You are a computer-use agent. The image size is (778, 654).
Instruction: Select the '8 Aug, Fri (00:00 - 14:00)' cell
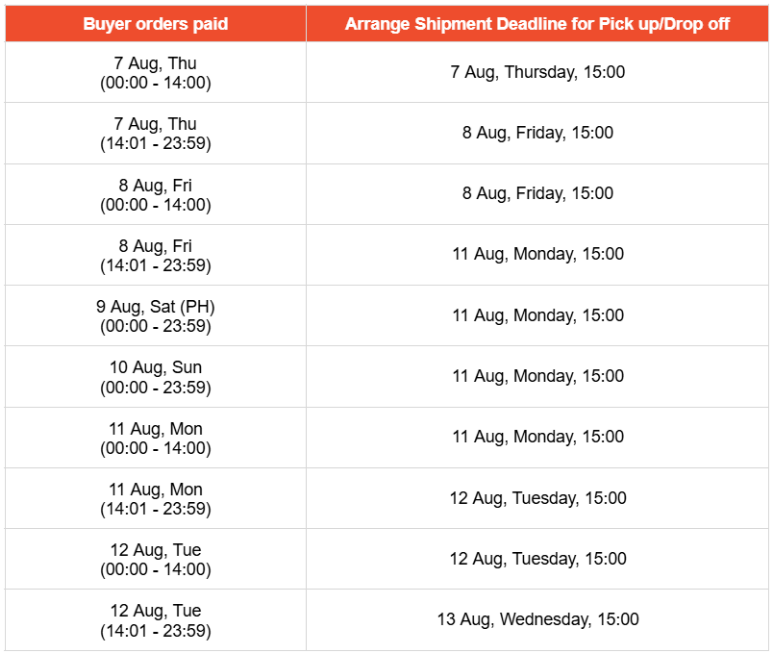point(155,195)
